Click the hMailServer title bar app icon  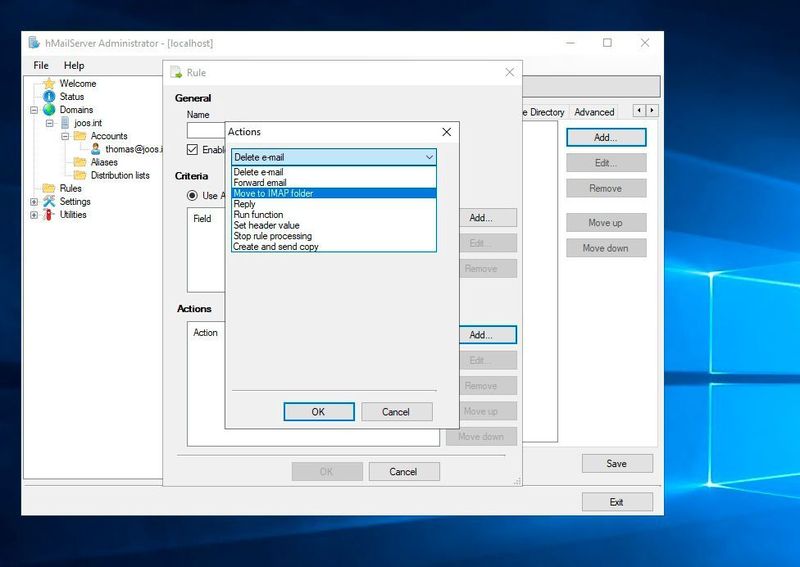click(34, 43)
